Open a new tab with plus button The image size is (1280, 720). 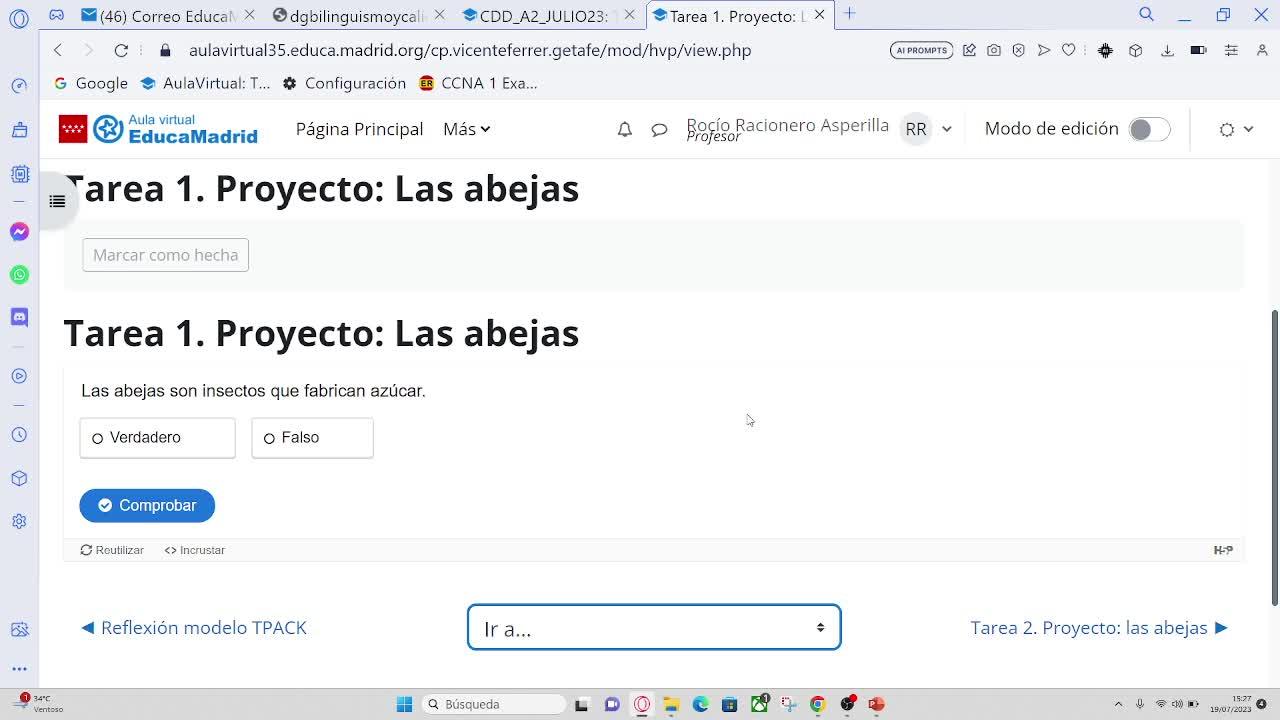(849, 14)
